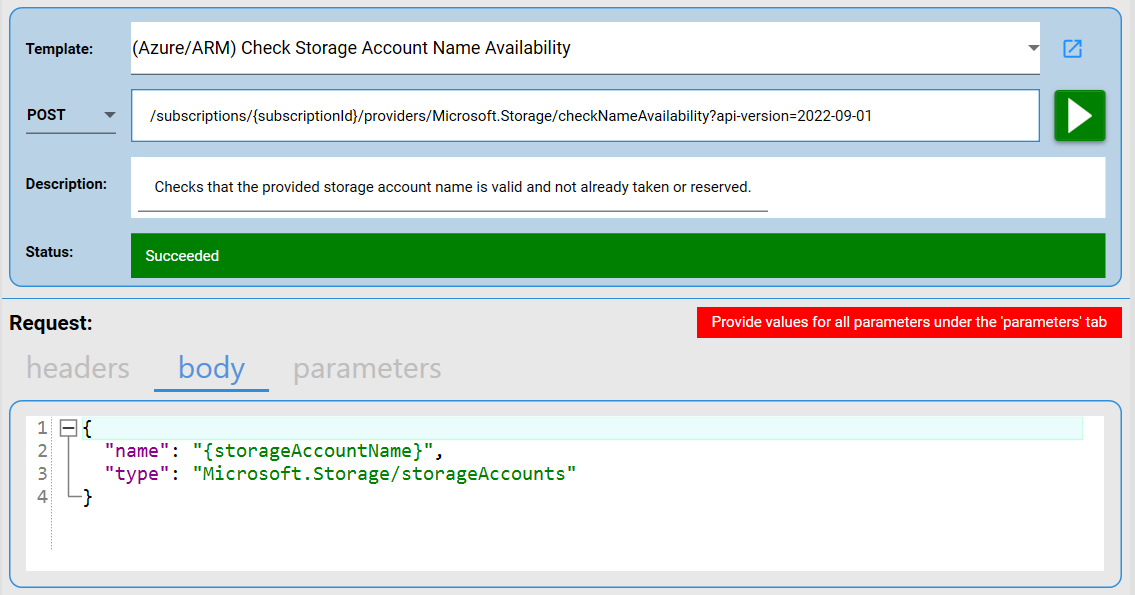Image resolution: width=1135 pixels, height=595 pixels.
Task: Open the POST method dropdown
Action: tap(71, 116)
